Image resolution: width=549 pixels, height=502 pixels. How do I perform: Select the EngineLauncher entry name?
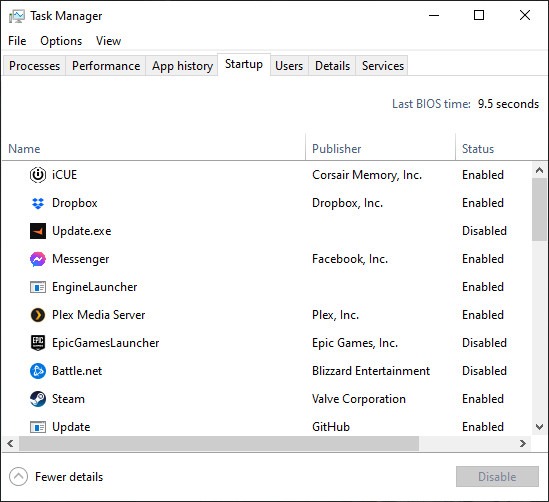tap(95, 287)
